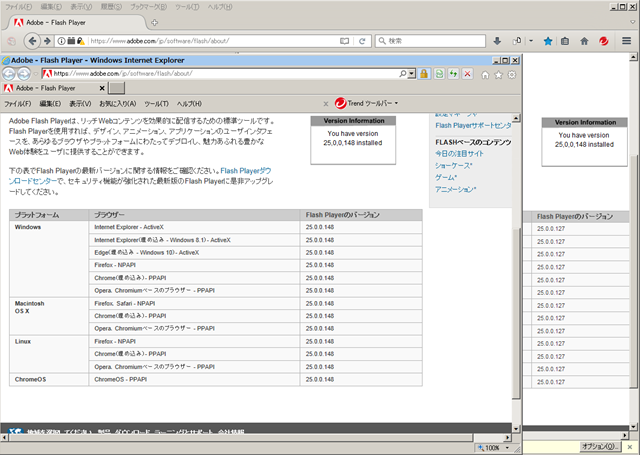Screen dimensions: 640x455
Task: Open ショーケース link
Action: tap(453, 165)
